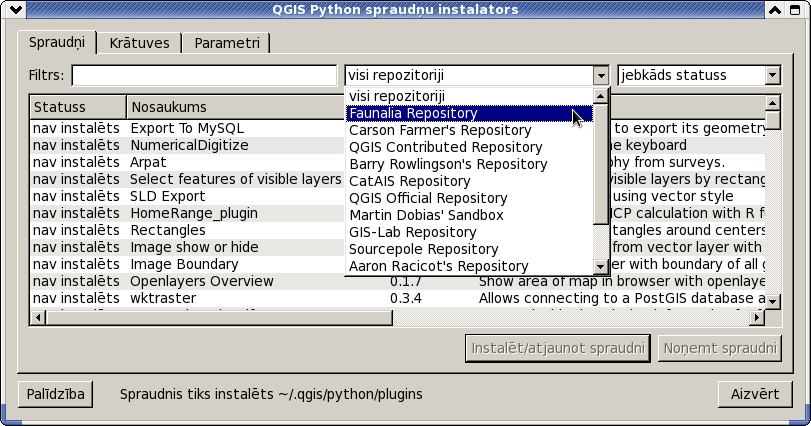This screenshot has width=811, height=426.
Task: Open the Parametri tab
Action: pyautogui.click(x=227, y=43)
